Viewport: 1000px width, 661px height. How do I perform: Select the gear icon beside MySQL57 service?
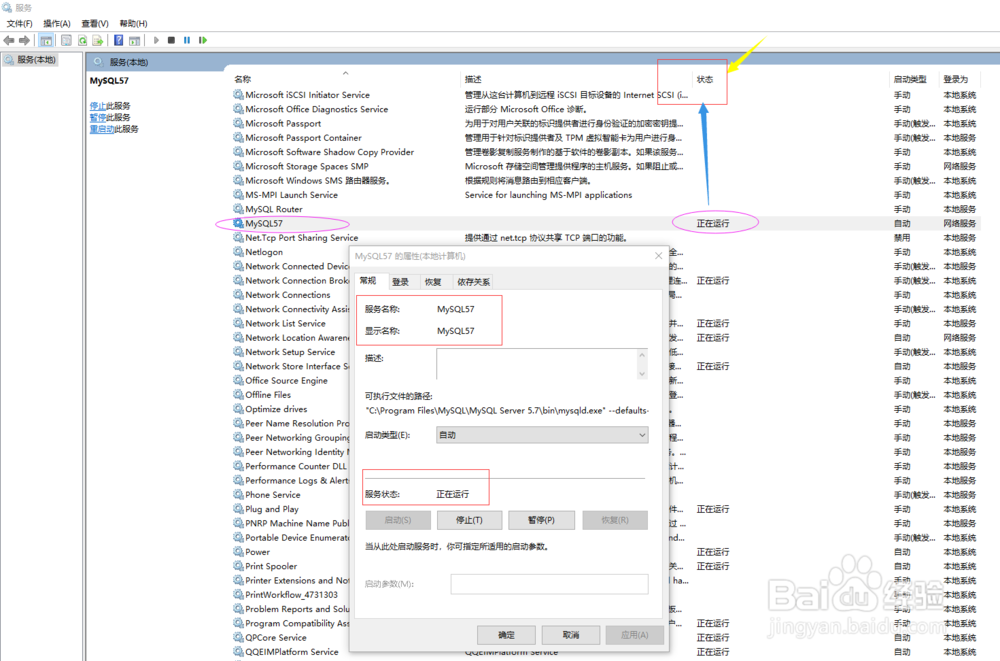(239, 223)
